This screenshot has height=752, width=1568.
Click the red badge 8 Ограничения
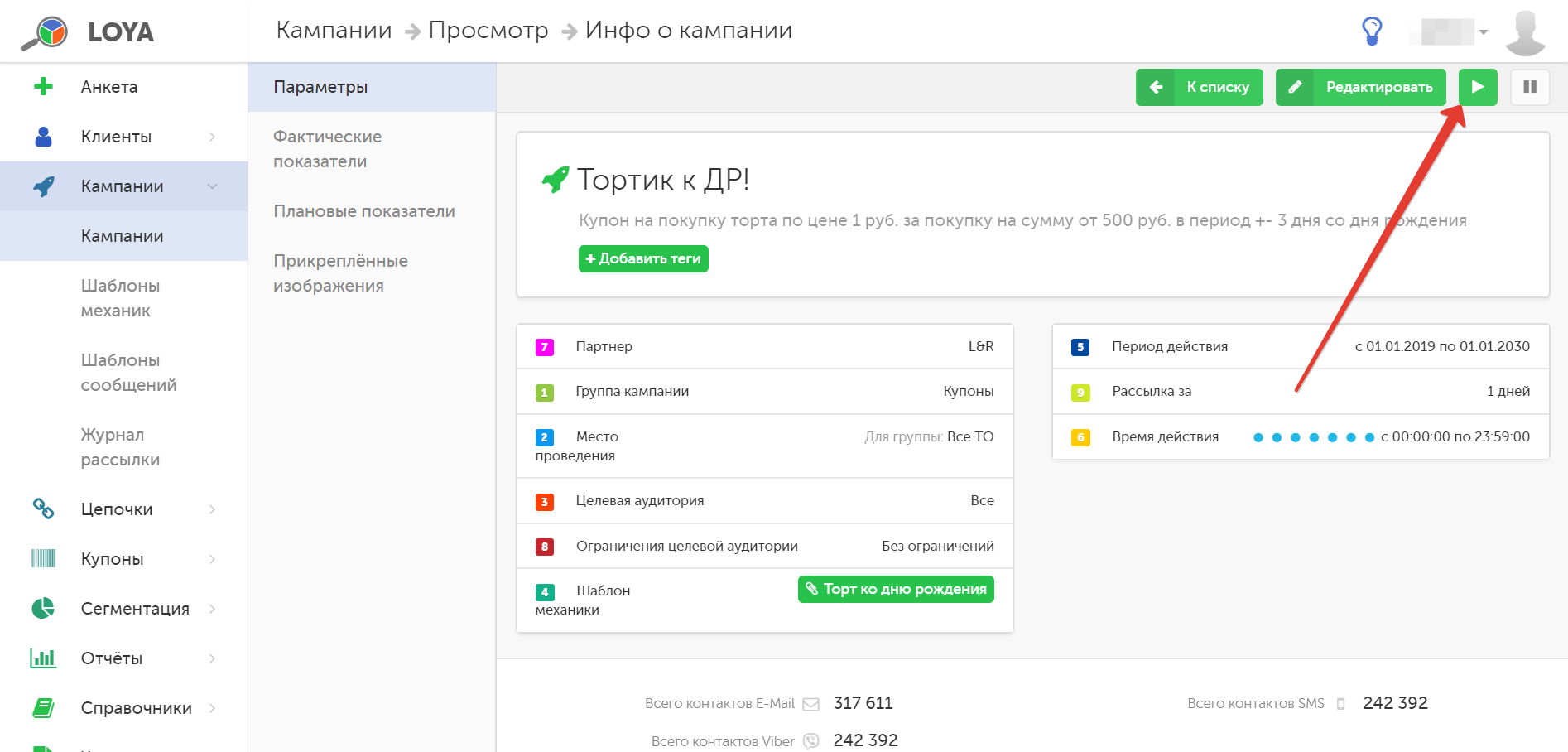coord(545,547)
